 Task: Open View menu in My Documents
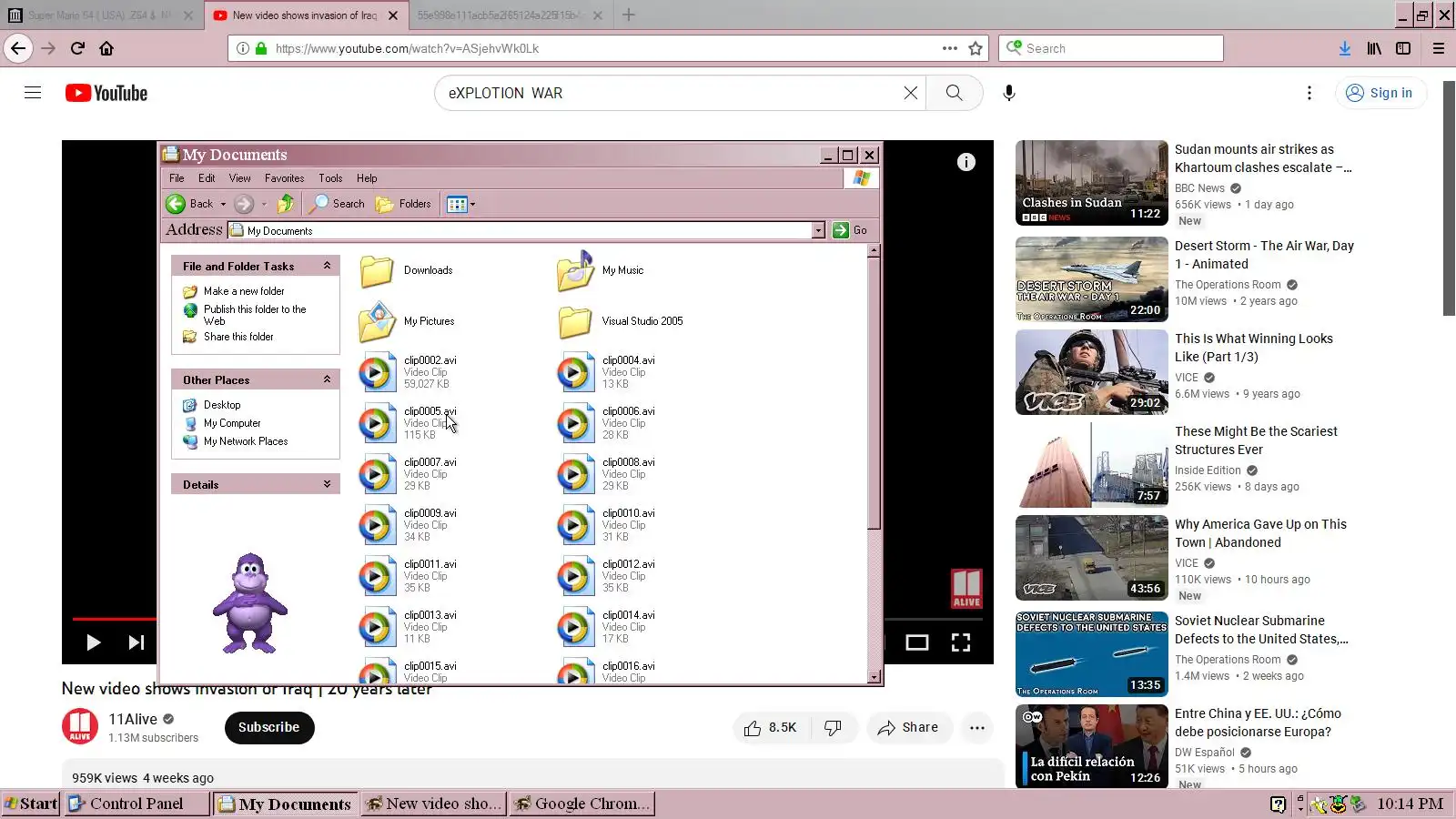[x=239, y=178]
